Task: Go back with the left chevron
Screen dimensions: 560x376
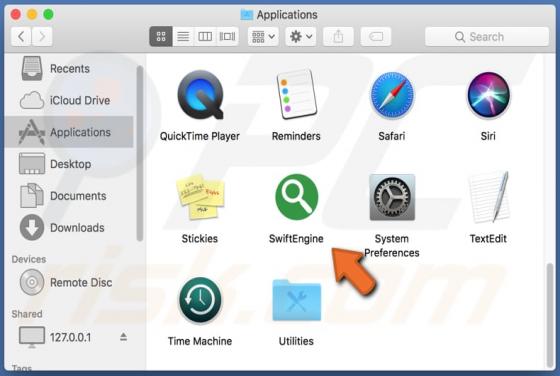Action: click(21, 36)
